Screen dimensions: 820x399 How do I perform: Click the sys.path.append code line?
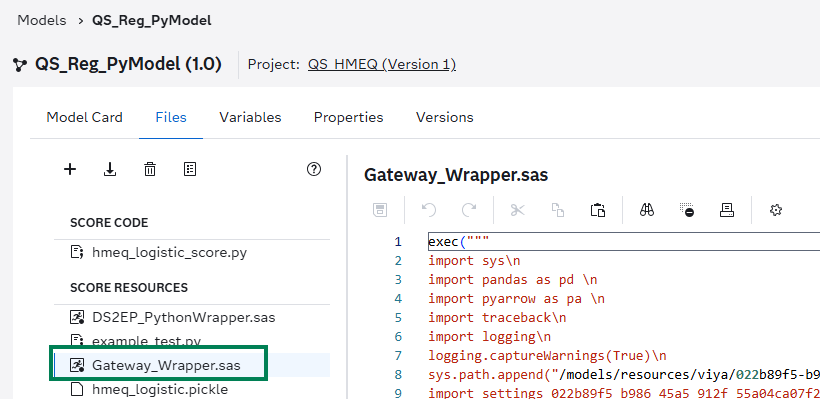pyautogui.click(x=624, y=374)
